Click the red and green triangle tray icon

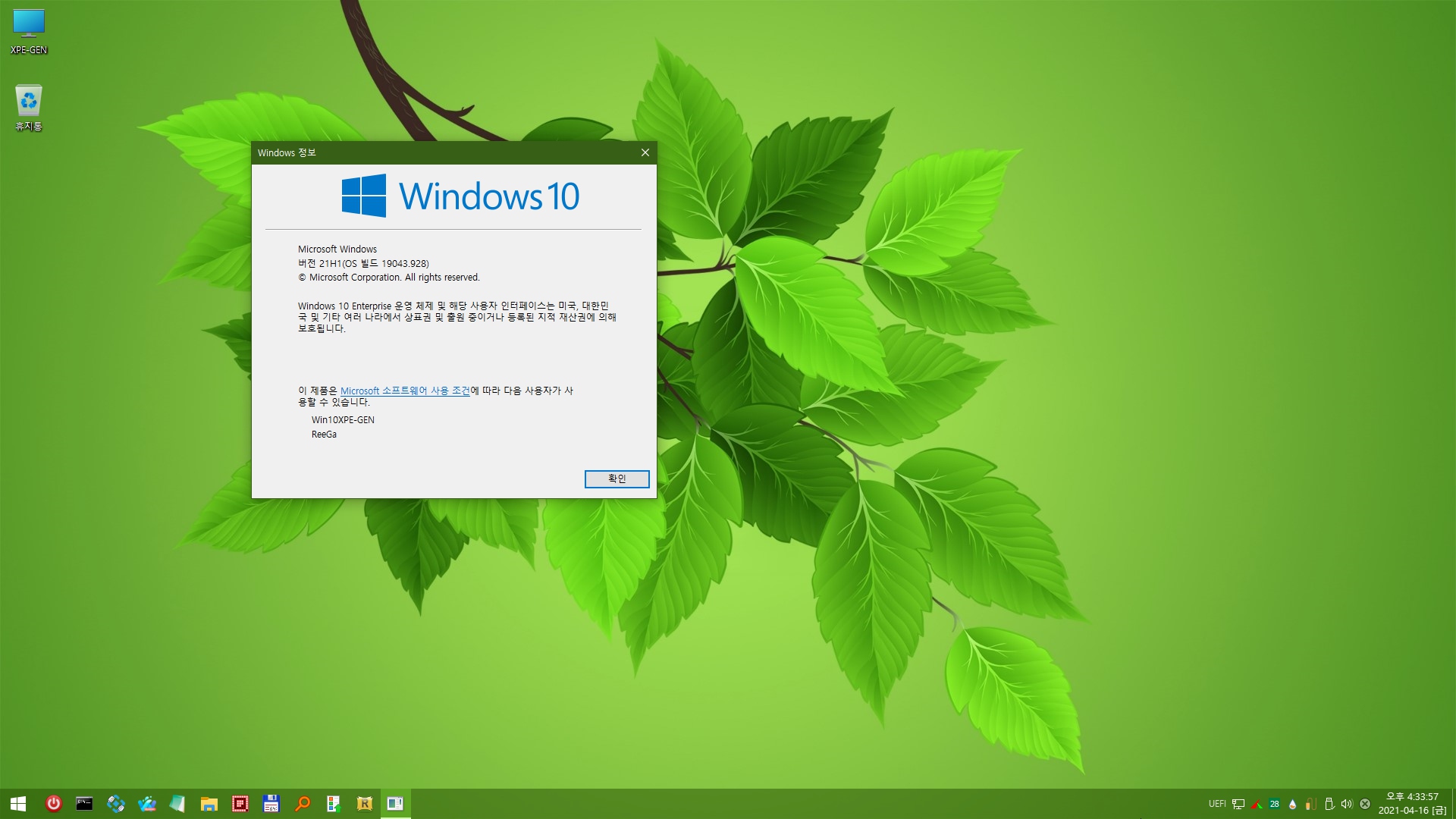click(x=1257, y=804)
